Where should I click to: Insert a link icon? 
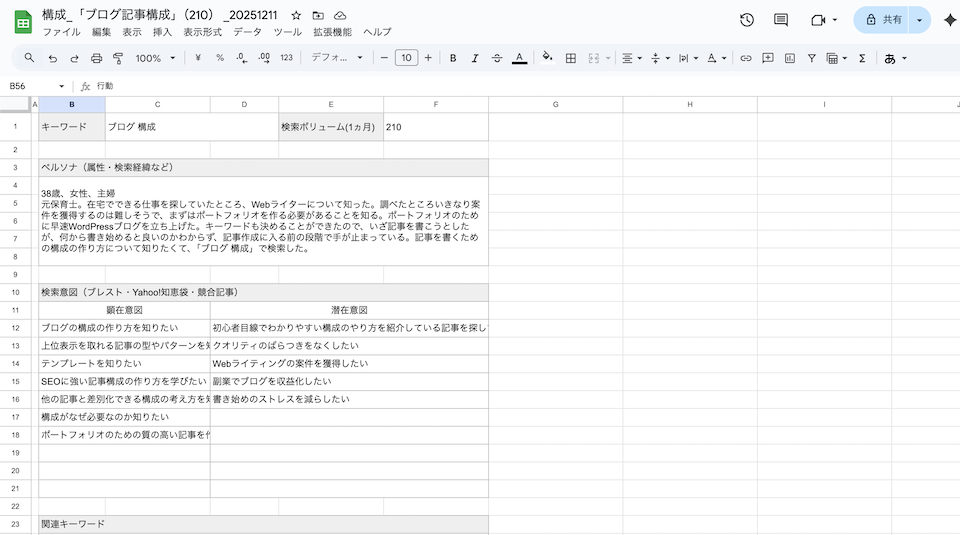(746, 58)
